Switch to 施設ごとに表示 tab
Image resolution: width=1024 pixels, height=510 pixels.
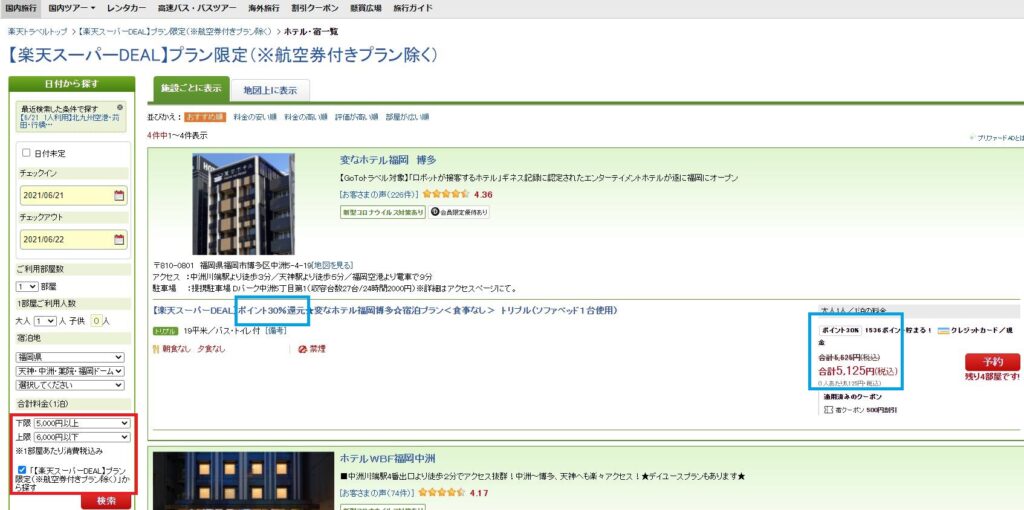(191, 89)
